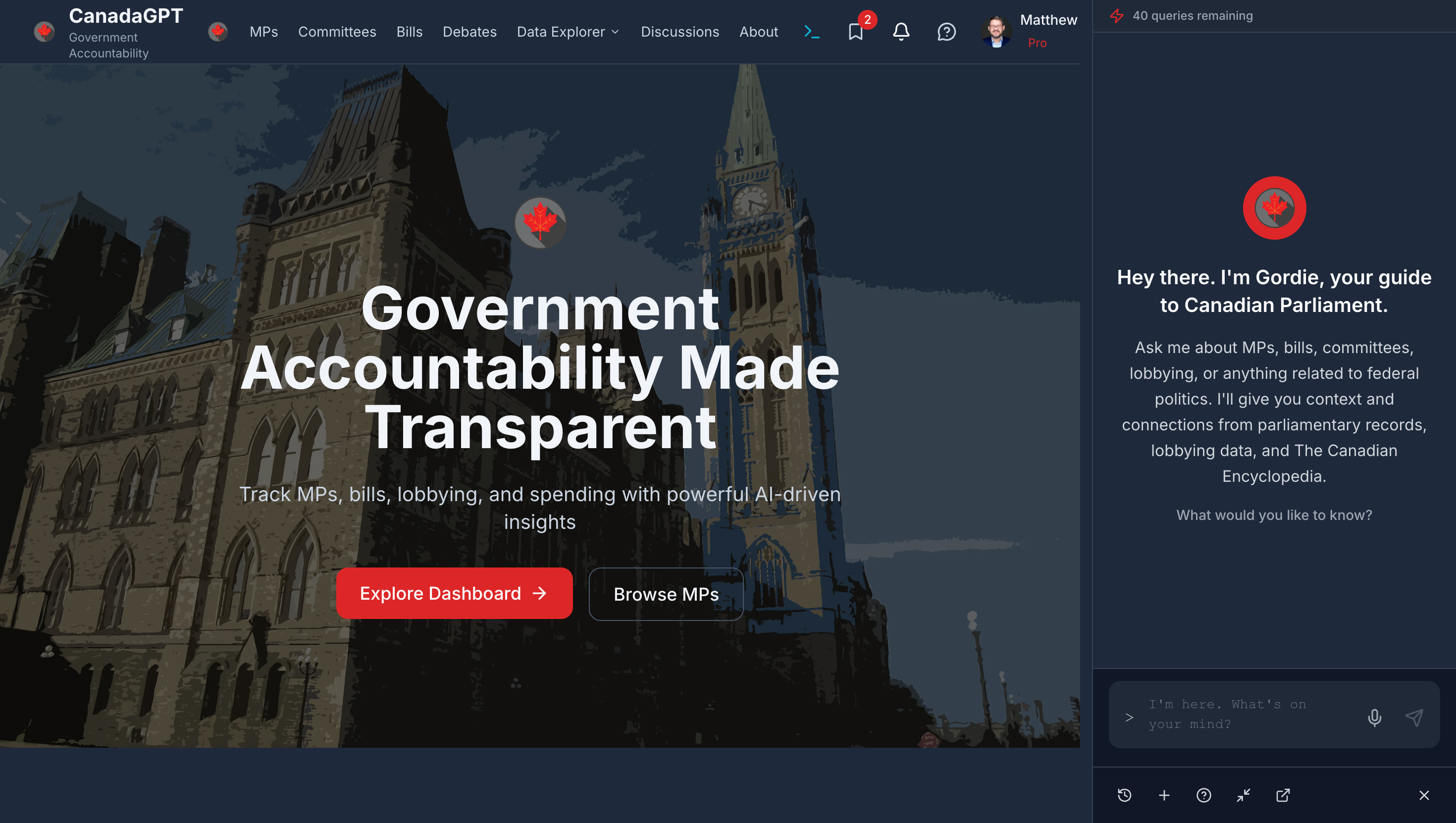Open the notifications bell
1456x823 pixels.
[x=901, y=32]
